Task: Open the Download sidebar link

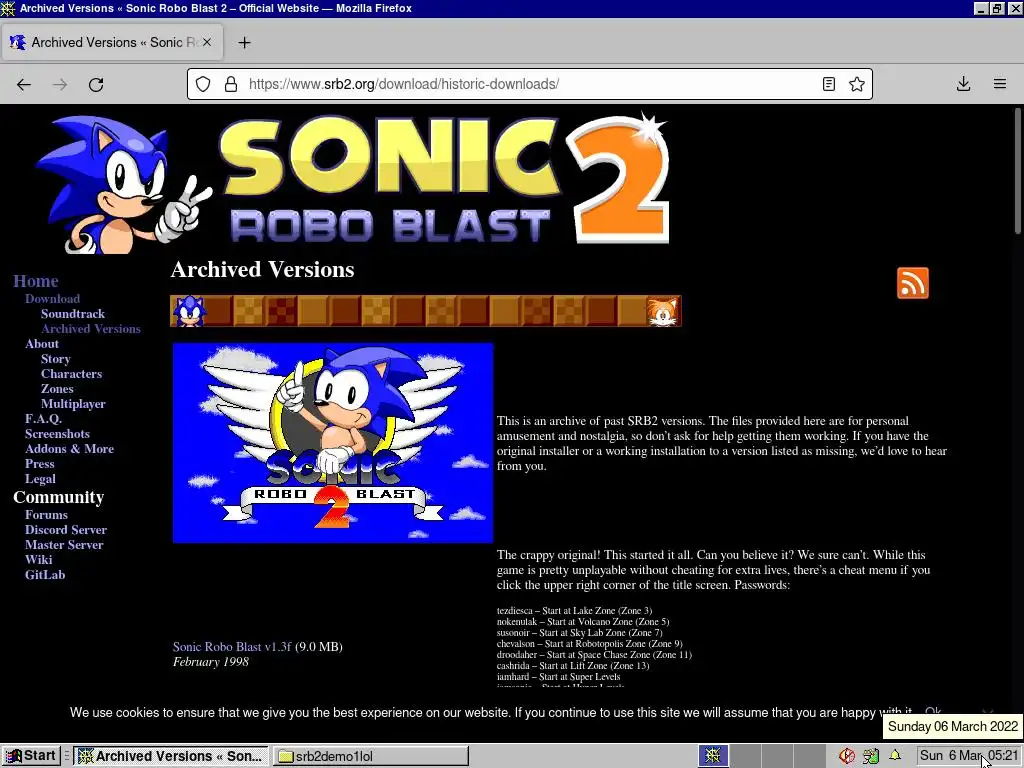Action: point(52,299)
